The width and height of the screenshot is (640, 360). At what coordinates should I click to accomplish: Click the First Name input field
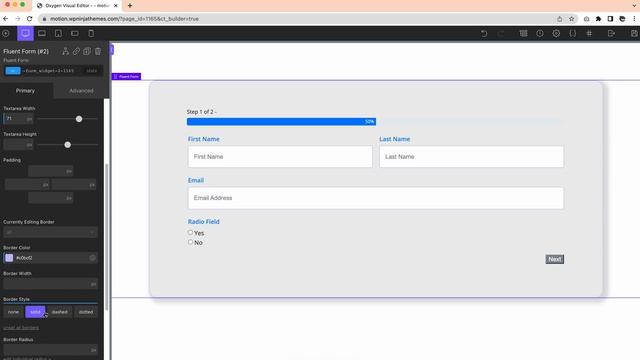[x=280, y=157]
